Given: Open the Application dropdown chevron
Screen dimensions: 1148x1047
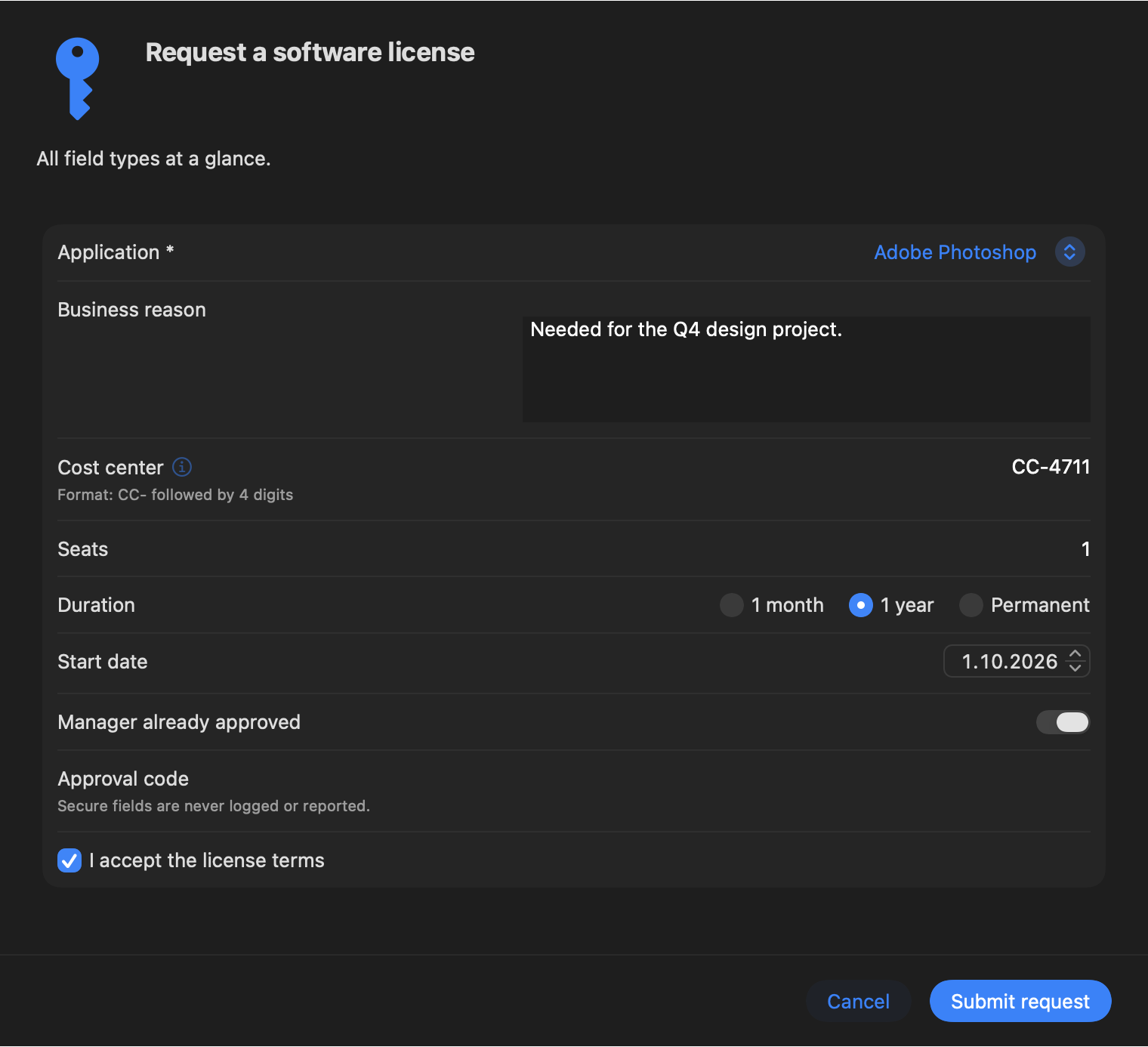Looking at the screenshot, I should click(1069, 252).
